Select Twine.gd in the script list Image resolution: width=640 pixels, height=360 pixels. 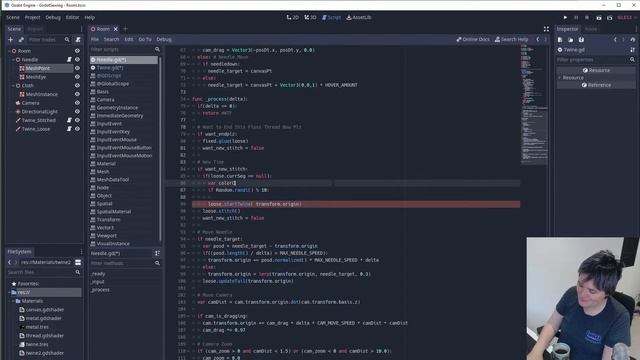pyautogui.click(x=124, y=68)
